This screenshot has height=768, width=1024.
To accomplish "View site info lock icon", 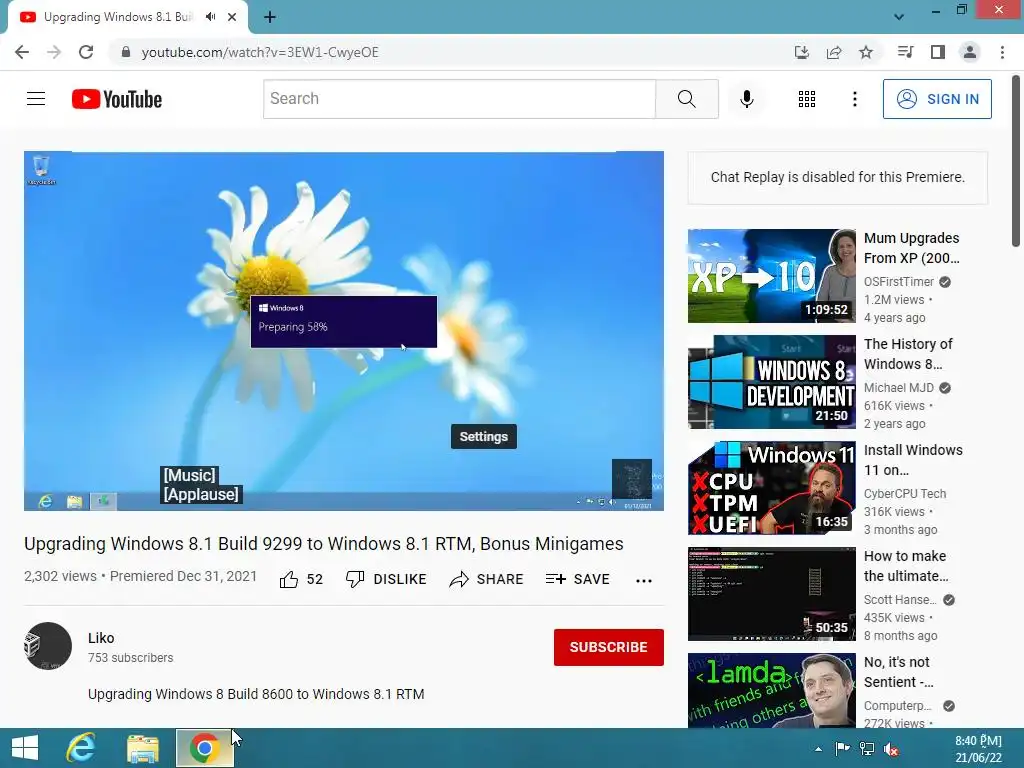I will (x=126, y=52).
